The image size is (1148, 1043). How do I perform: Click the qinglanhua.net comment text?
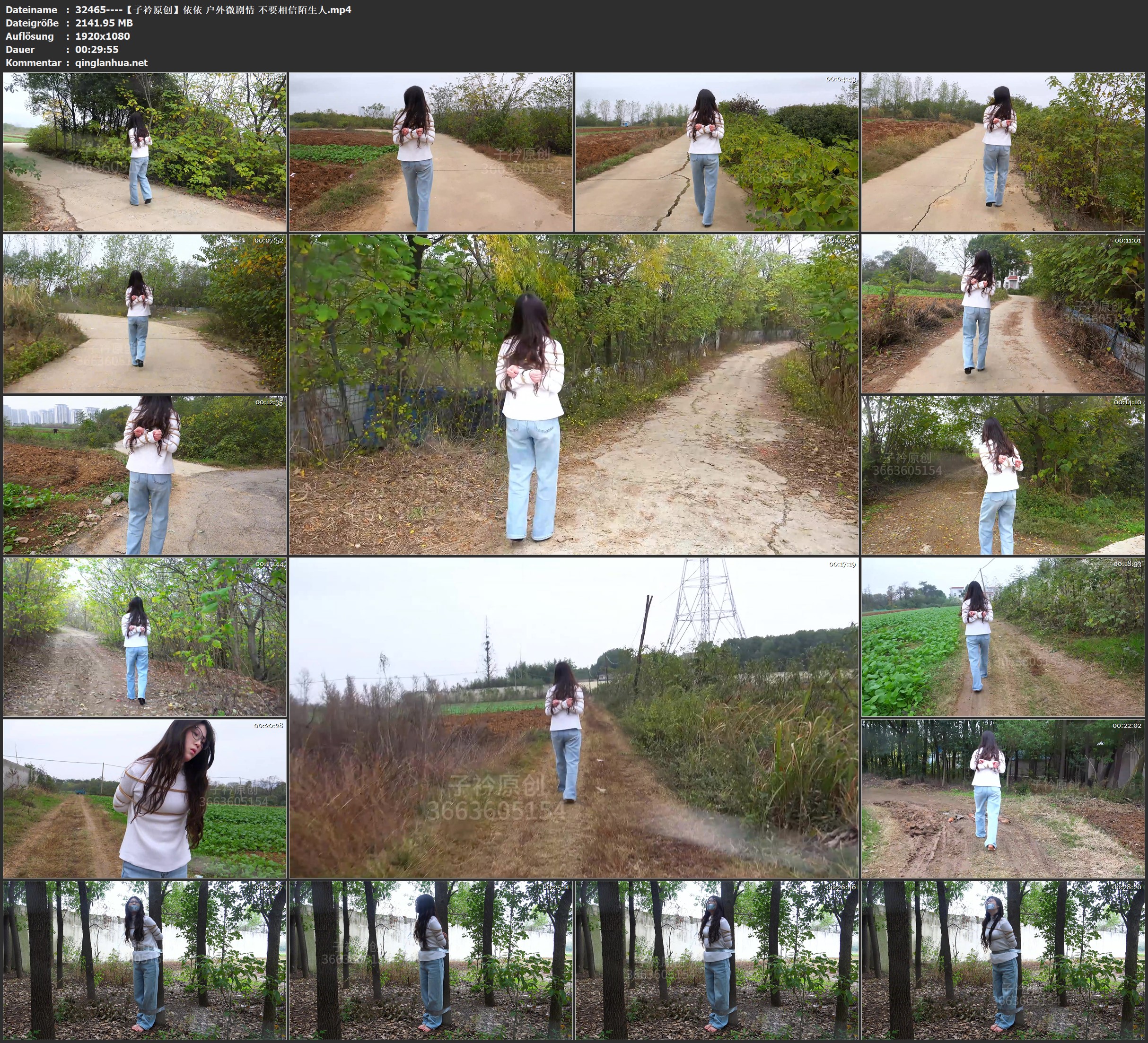pos(111,62)
